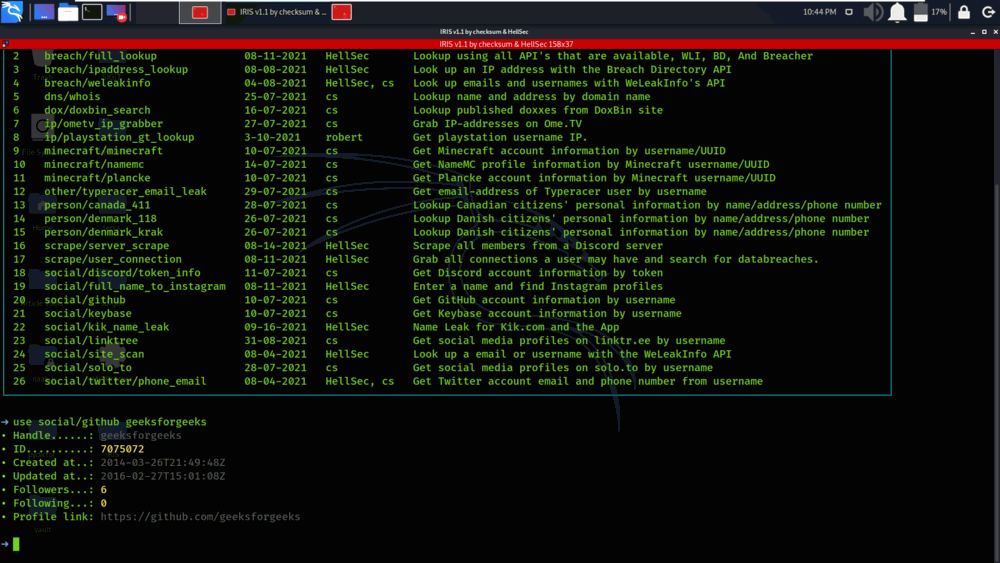This screenshot has height=563, width=1000.
Task: Open the github.com/geeksforgeeks profile link
Action: 200,516
